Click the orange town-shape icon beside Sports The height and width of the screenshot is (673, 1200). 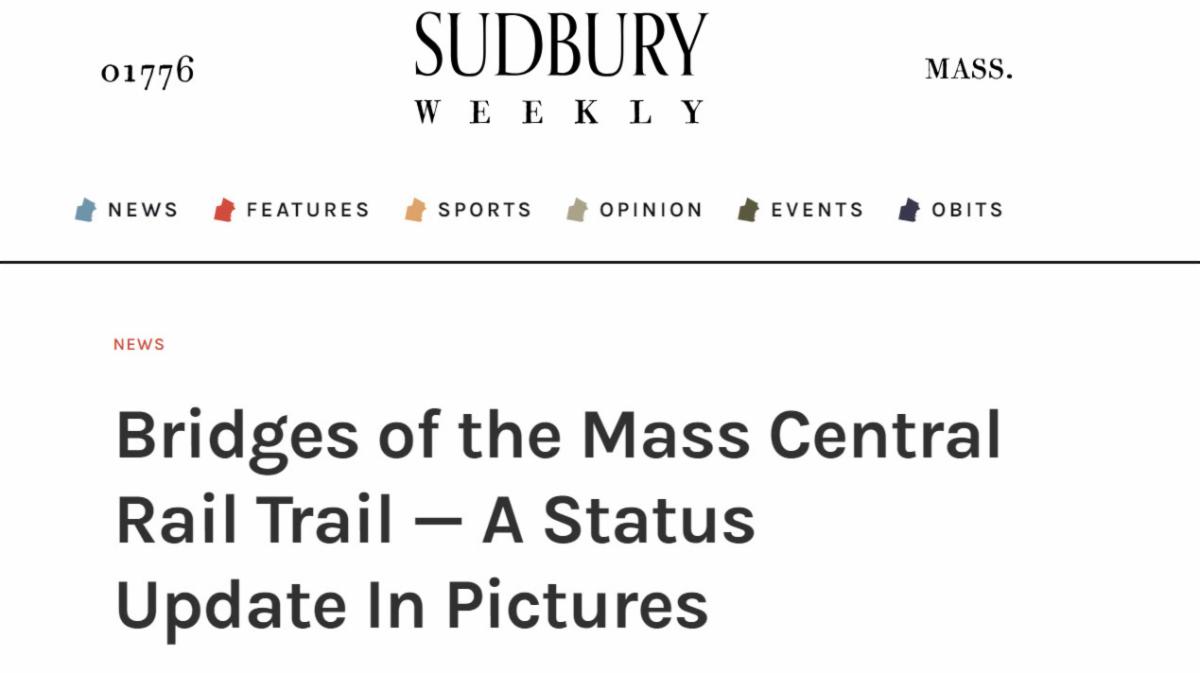click(x=415, y=210)
